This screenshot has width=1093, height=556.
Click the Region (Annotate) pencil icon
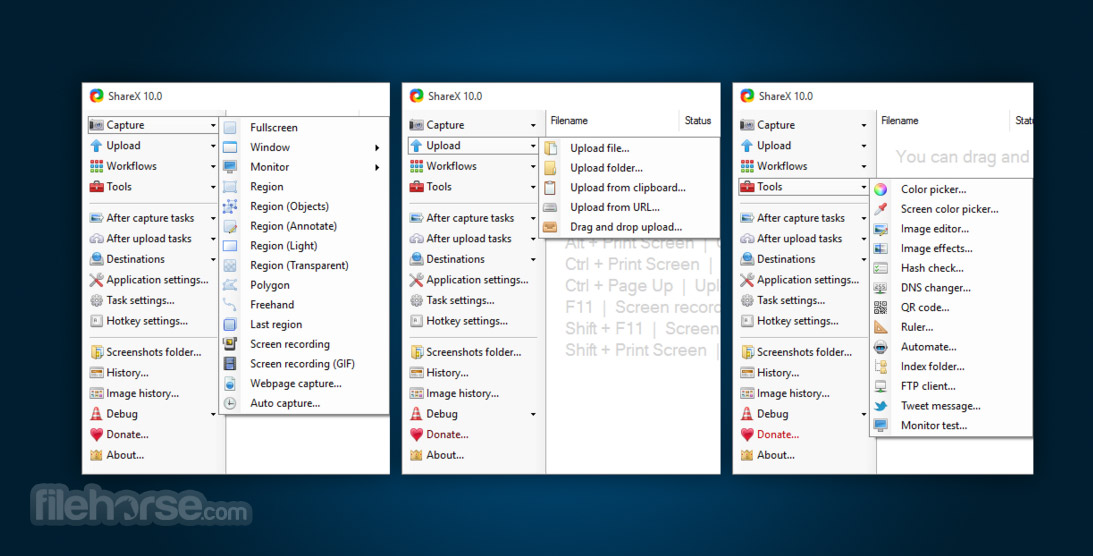click(230, 226)
